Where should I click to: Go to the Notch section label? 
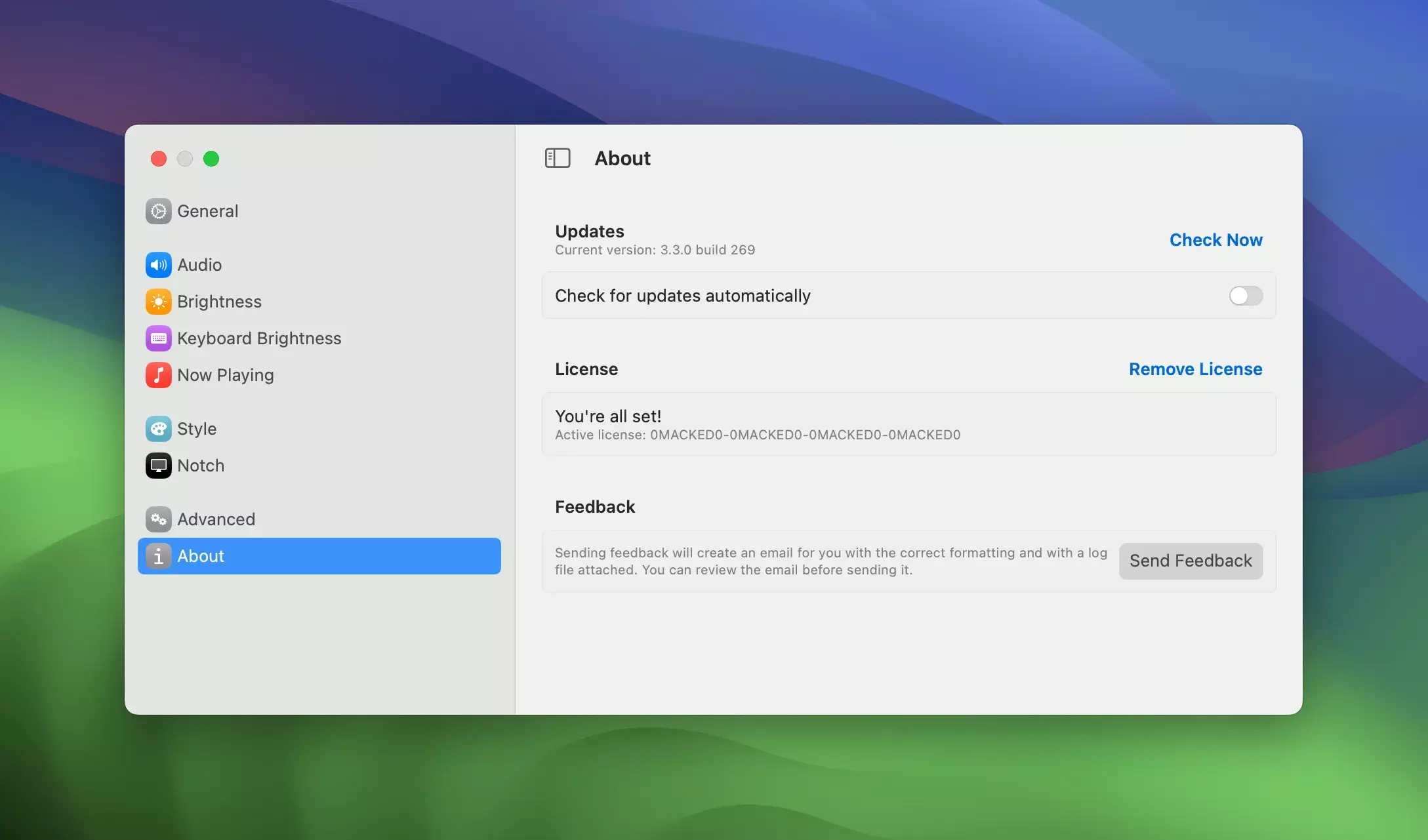pyautogui.click(x=201, y=466)
